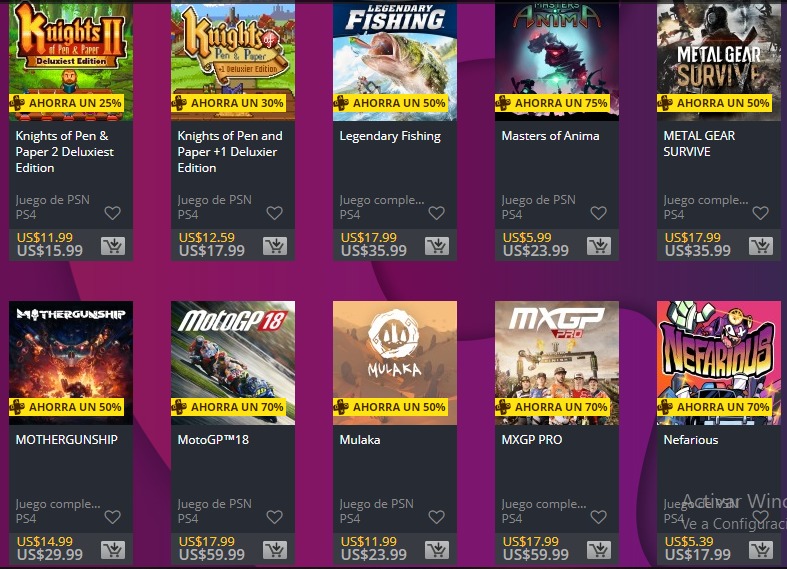
Task: Select the Legendary Fishing cover thumbnail
Action: [x=395, y=61]
